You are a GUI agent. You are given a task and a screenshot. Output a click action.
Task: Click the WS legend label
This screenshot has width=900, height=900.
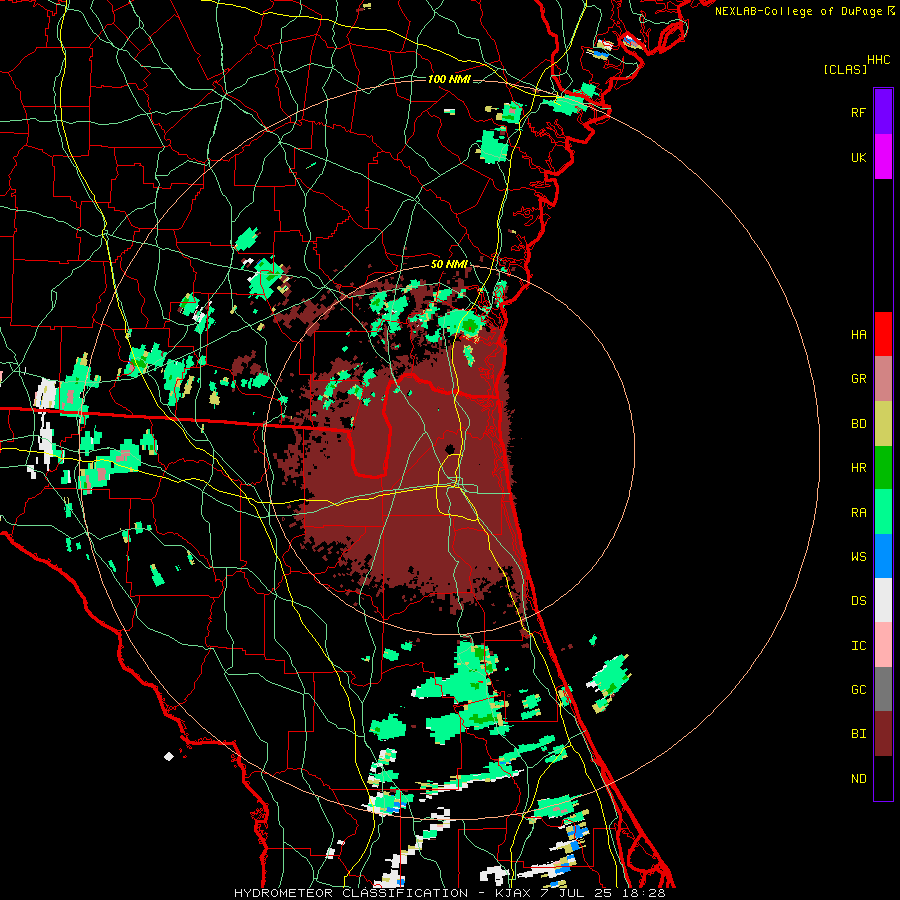tap(858, 557)
